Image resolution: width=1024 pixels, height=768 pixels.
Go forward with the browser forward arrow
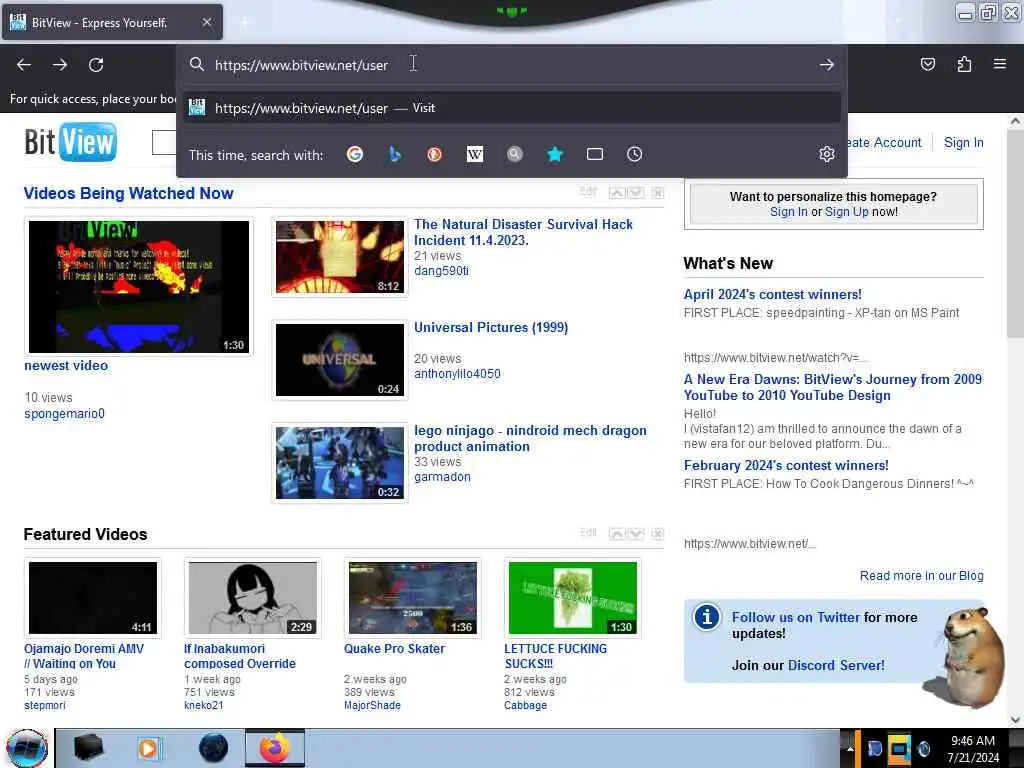(x=60, y=65)
